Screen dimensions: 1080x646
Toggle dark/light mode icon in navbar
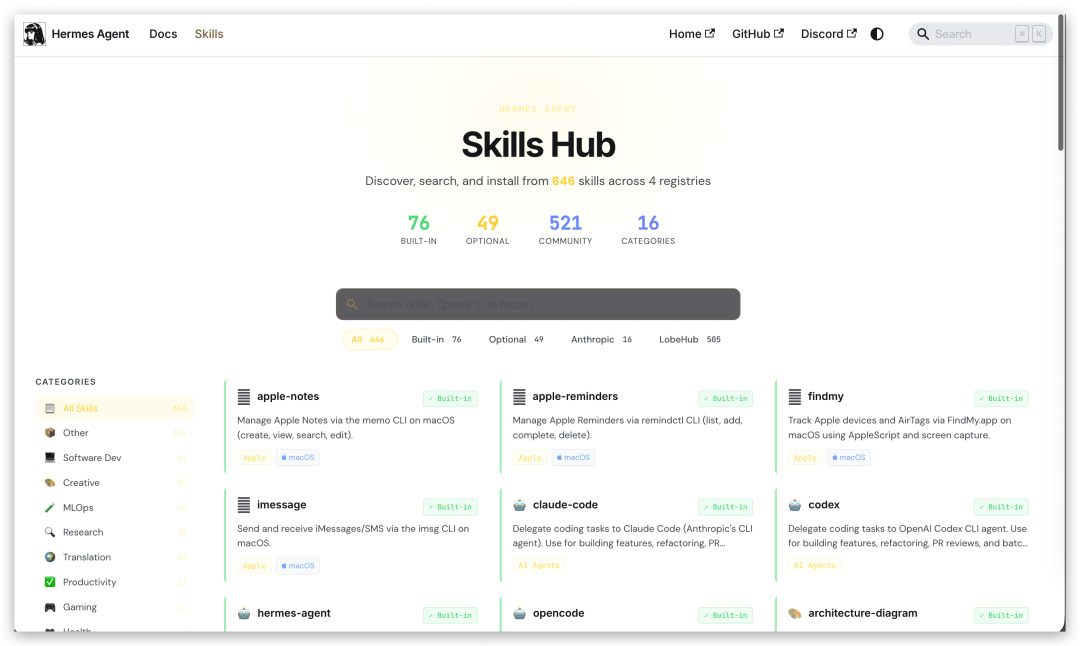[x=877, y=34]
